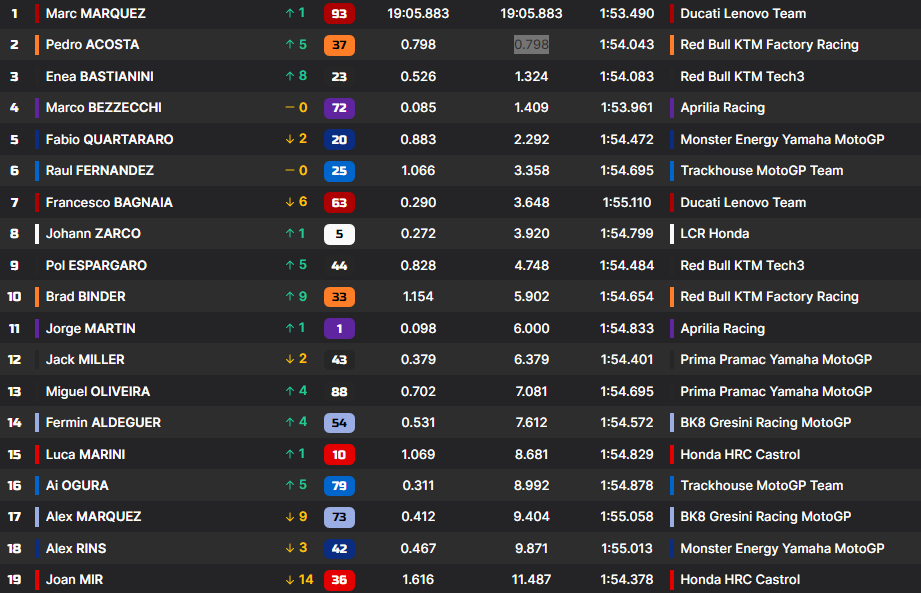Click Ducati Lenovo Team in first row
Screen dimensions: 921x593
743,14
